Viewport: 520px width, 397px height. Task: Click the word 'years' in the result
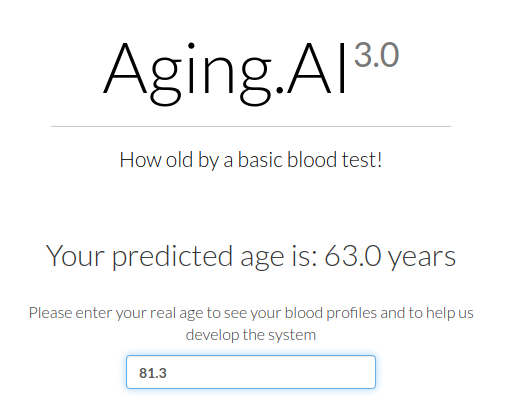(422, 258)
